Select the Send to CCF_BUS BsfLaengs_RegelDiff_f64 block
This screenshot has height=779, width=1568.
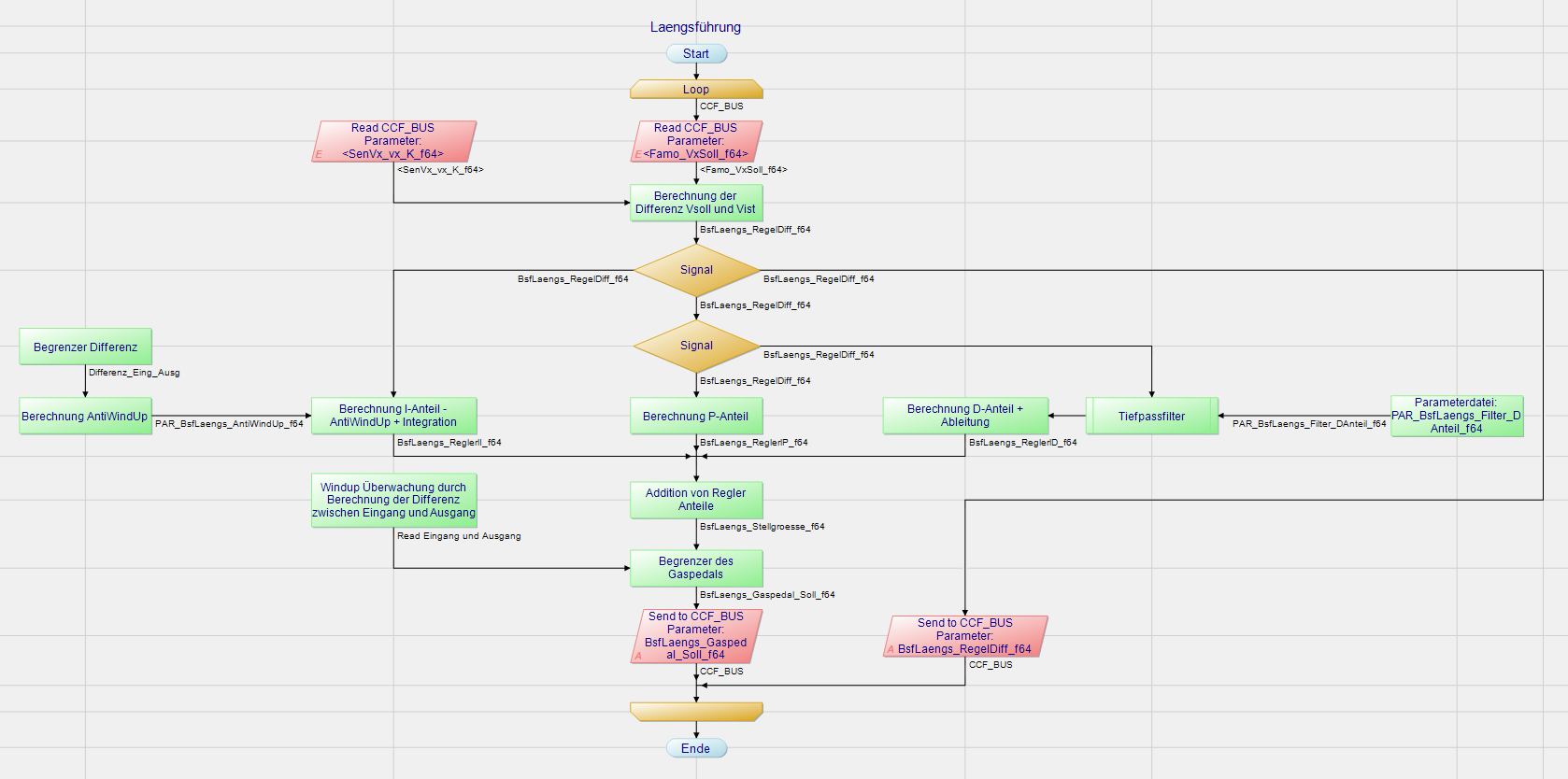click(964, 636)
